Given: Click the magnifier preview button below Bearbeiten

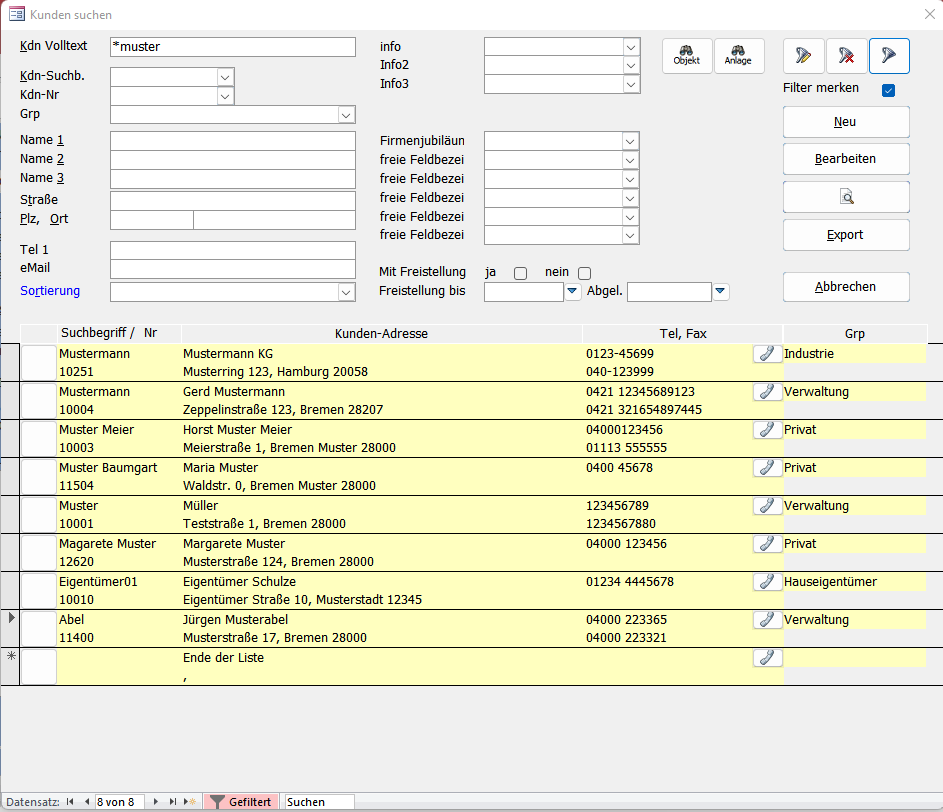Looking at the screenshot, I should [x=846, y=197].
